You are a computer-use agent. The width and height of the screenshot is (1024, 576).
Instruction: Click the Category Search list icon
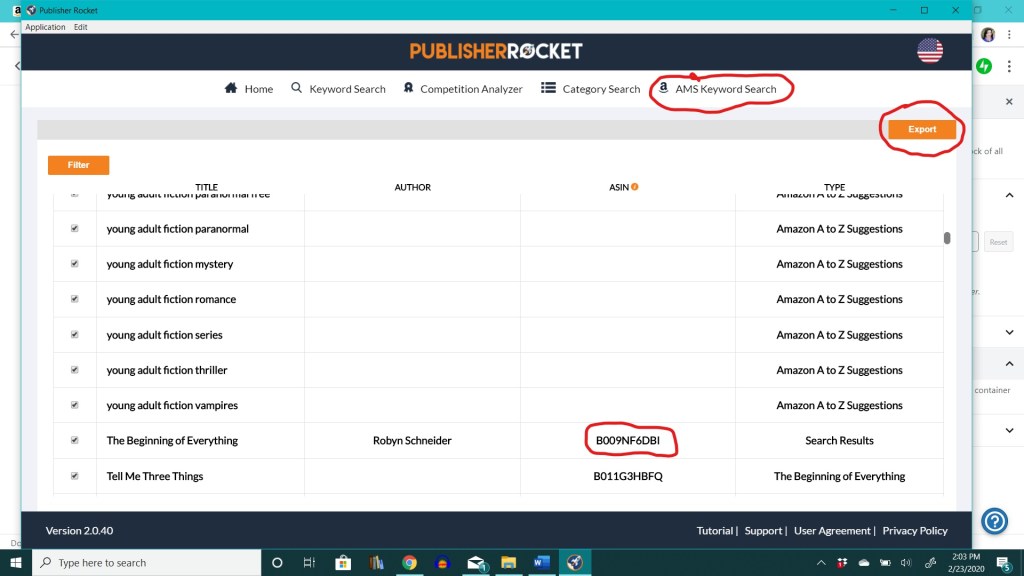[549, 88]
